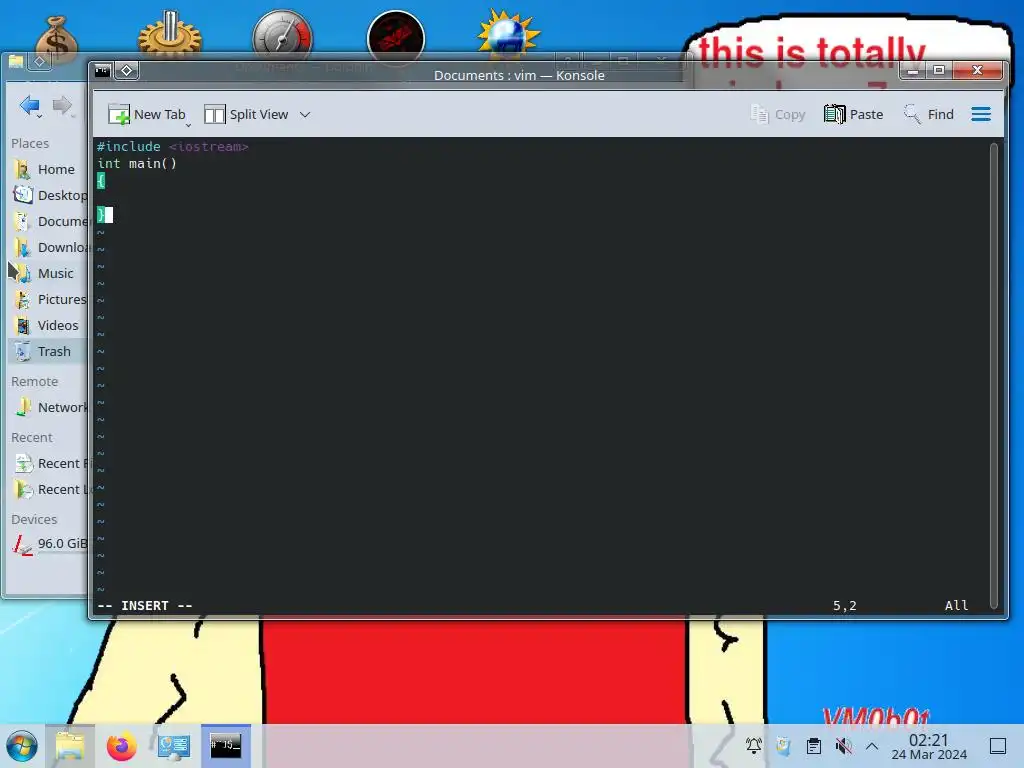Image resolution: width=1024 pixels, height=768 pixels.
Task: Click on the 'int main()' line
Action: (136, 163)
